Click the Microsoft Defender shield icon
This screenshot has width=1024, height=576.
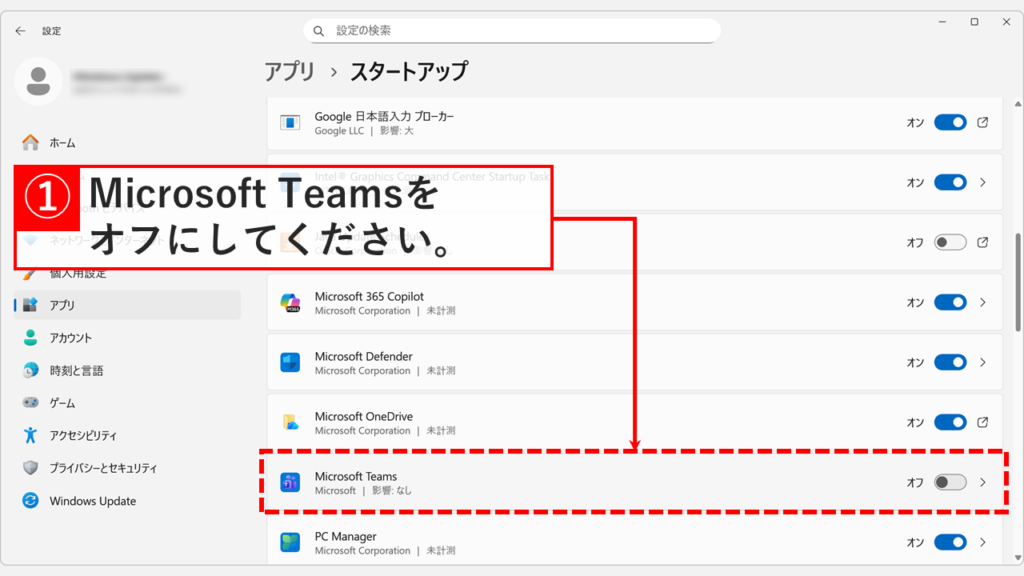coord(292,362)
